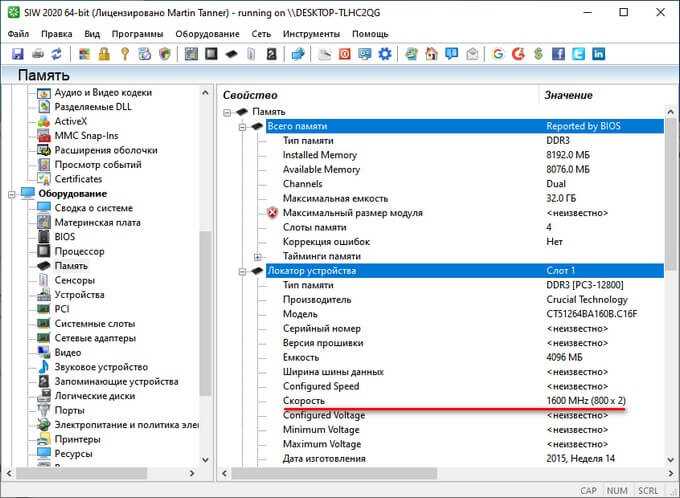Click the Print toolbar icon

[38, 54]
